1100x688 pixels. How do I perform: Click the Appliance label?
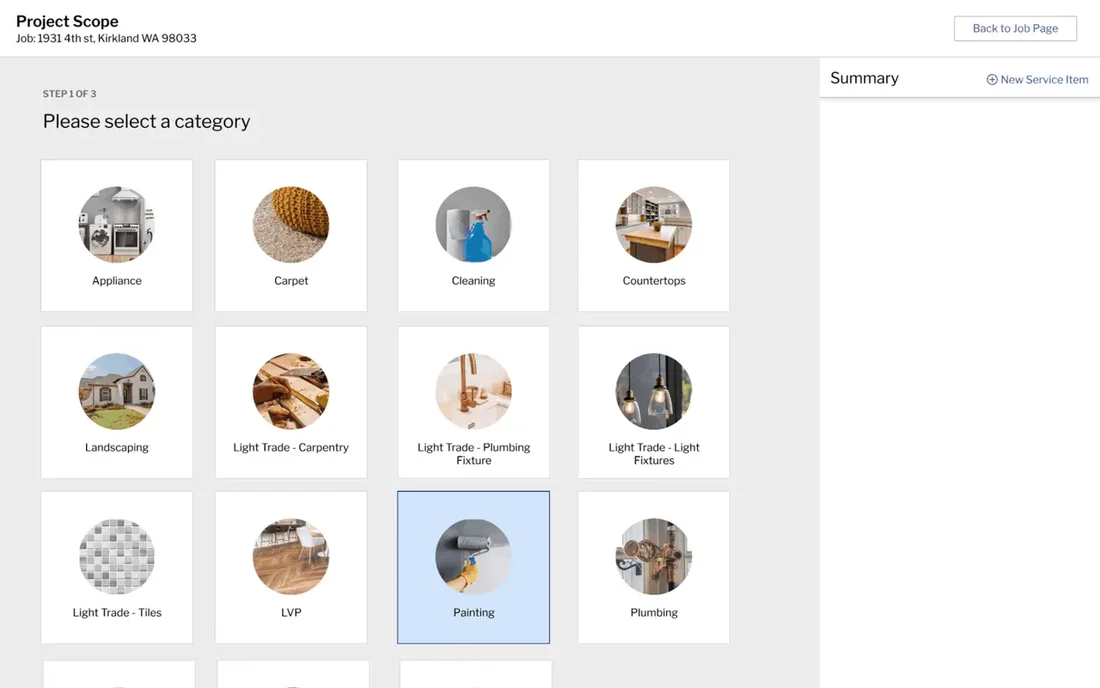[116, 281]
